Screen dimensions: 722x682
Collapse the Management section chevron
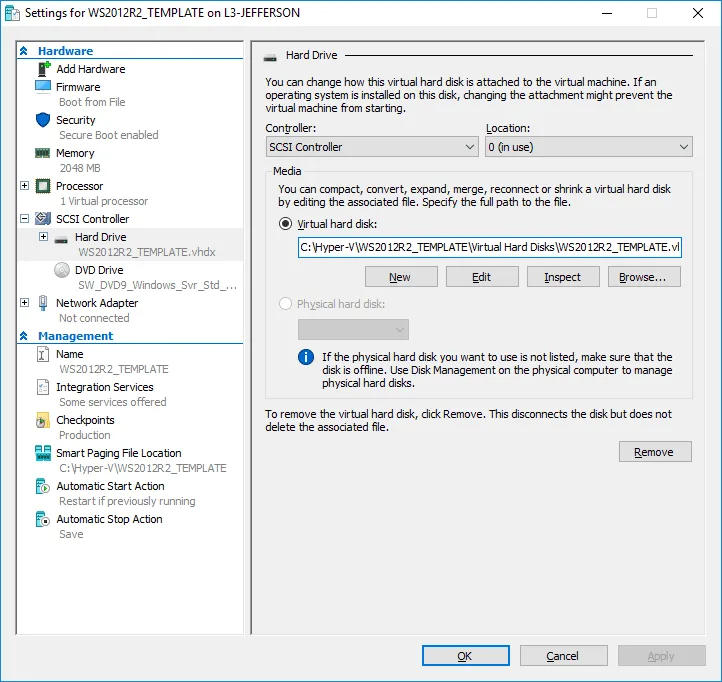click(24, 336)
